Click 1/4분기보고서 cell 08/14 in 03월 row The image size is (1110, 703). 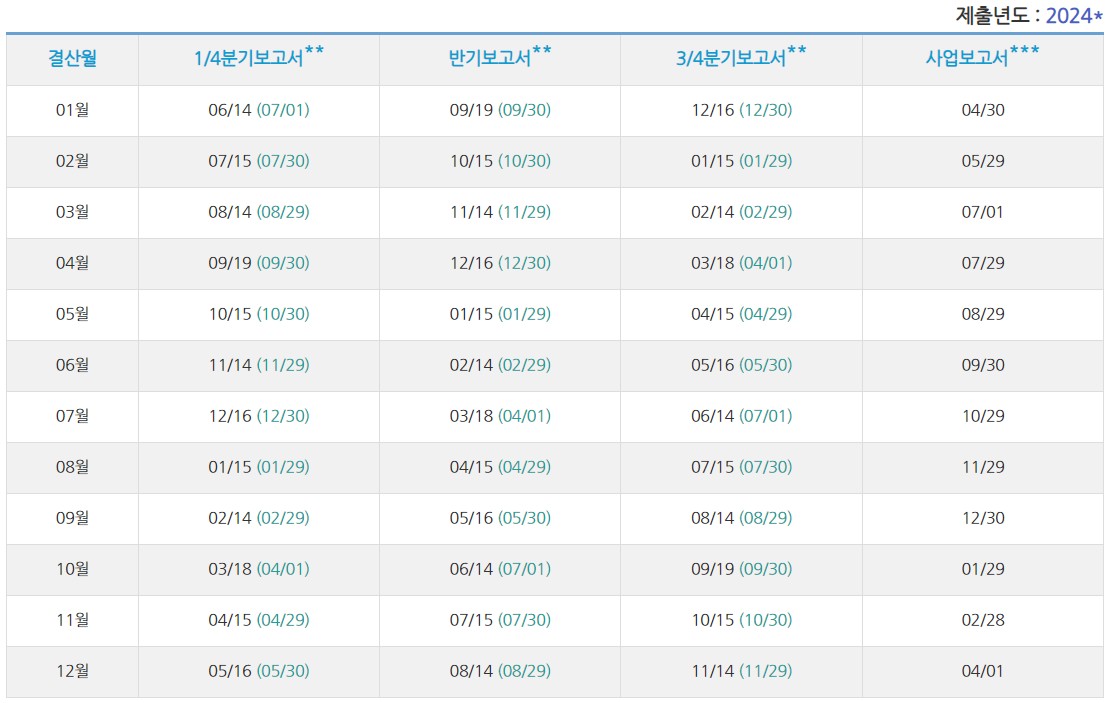point(259,212)
